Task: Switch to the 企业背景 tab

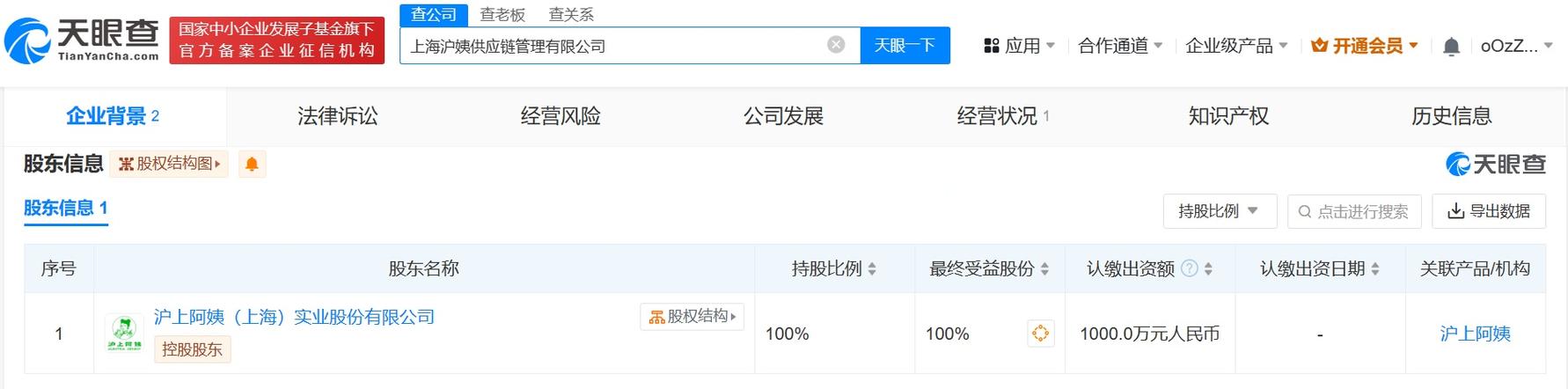Action: pos(114,116)
